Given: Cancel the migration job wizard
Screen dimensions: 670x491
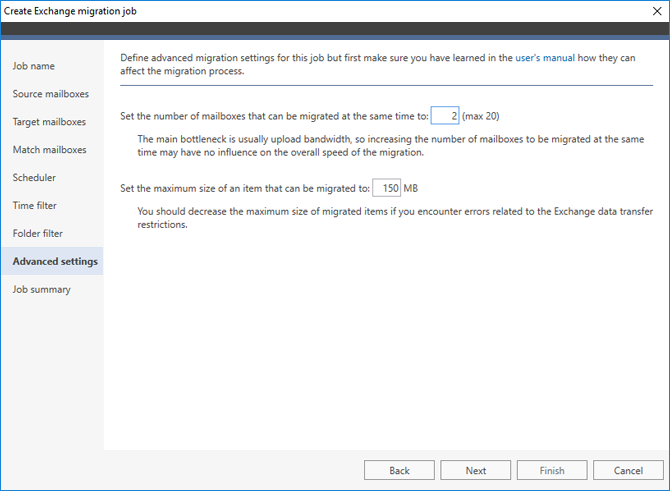Looking at the screenshot, I should [628, 470].
